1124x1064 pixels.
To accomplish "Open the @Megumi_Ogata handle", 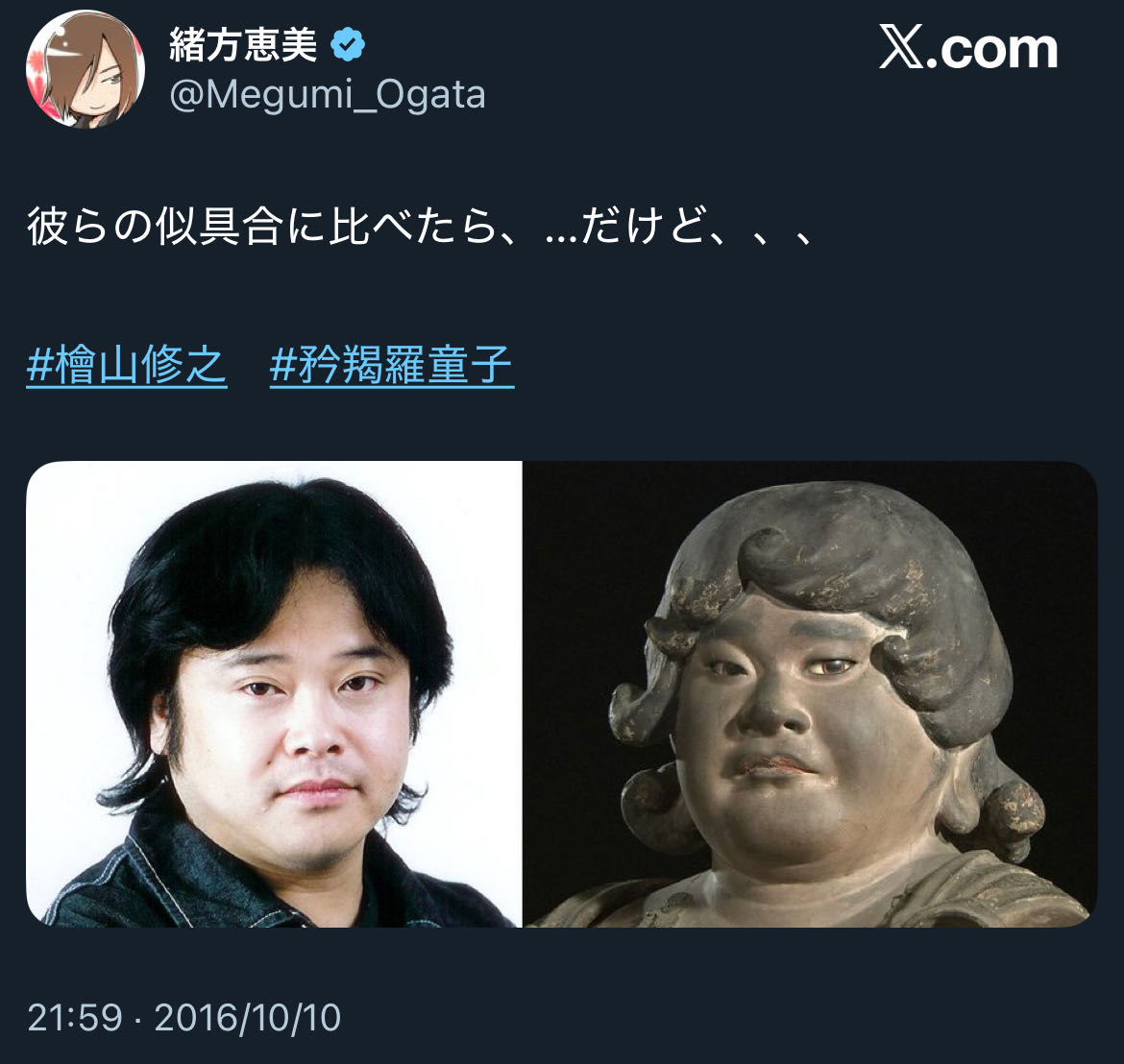I will pyautogui.click(x=328, y=94).
